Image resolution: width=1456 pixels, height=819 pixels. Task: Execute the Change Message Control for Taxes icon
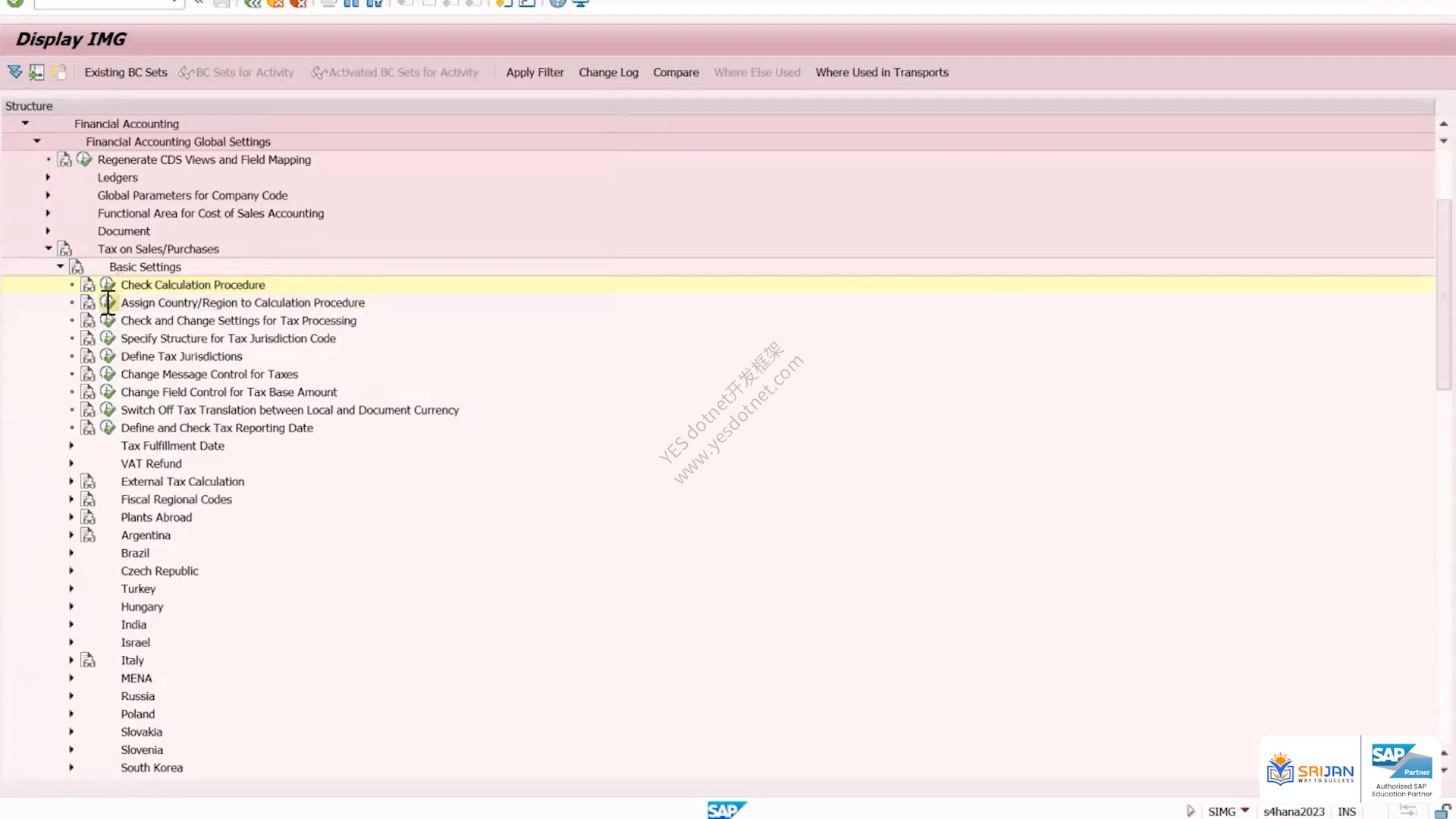coord(108,375)
